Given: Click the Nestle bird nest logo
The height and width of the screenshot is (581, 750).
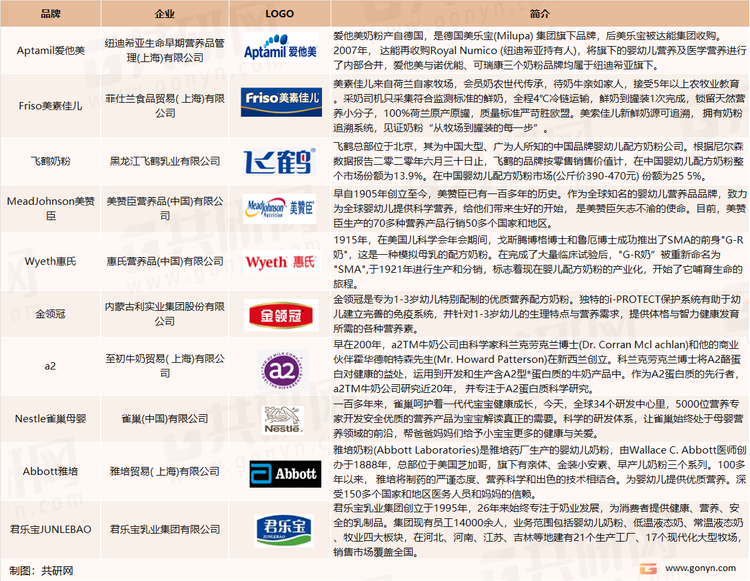Looking at the screenshot, I should click(283, 419).
